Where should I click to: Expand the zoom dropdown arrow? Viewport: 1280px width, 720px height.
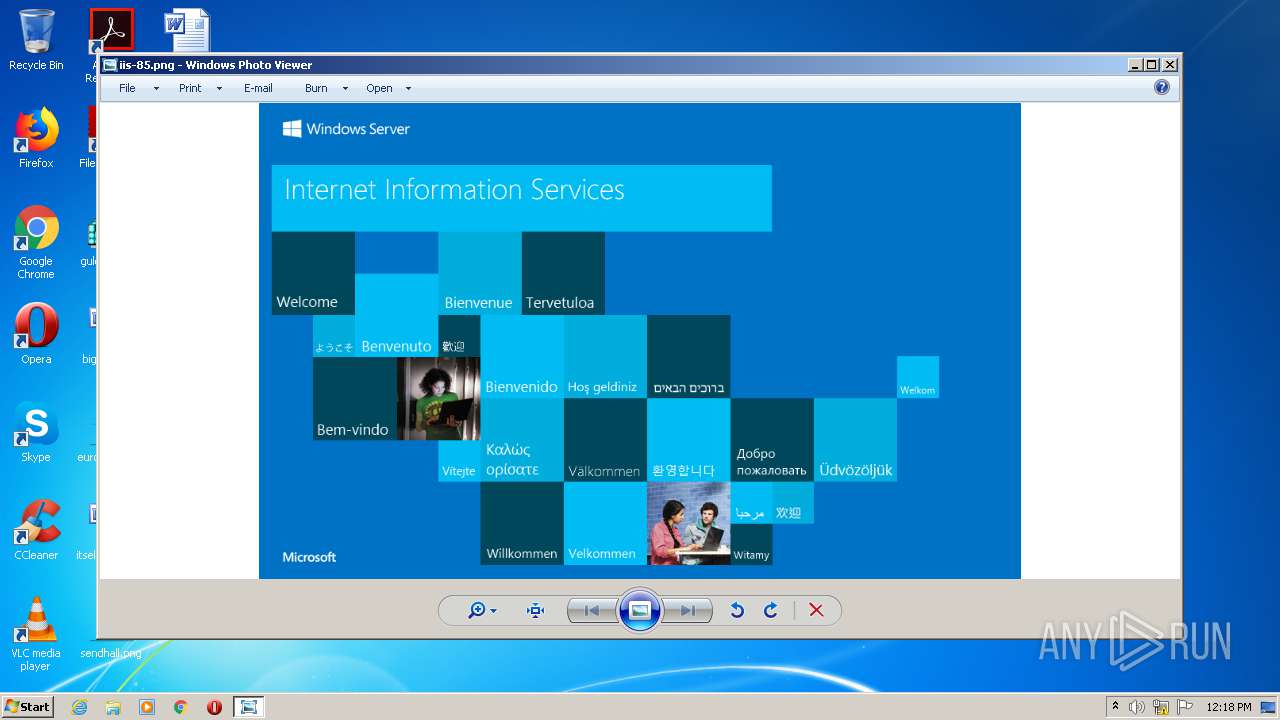click(494, 611)
